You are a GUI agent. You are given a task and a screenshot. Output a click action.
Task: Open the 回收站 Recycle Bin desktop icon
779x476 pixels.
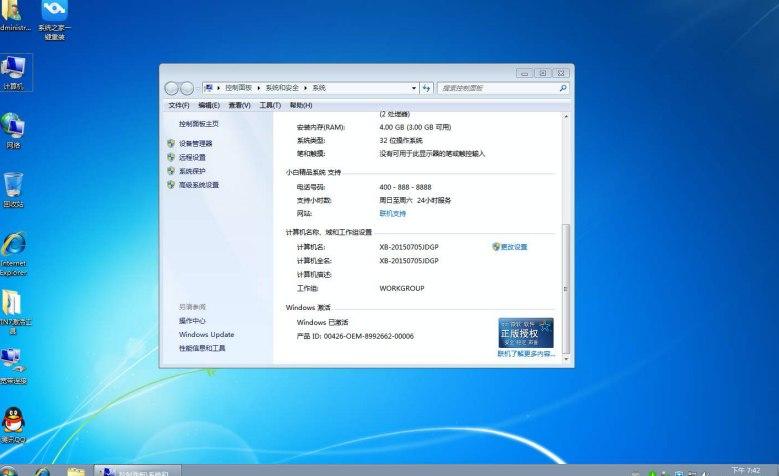coord(14,186)
